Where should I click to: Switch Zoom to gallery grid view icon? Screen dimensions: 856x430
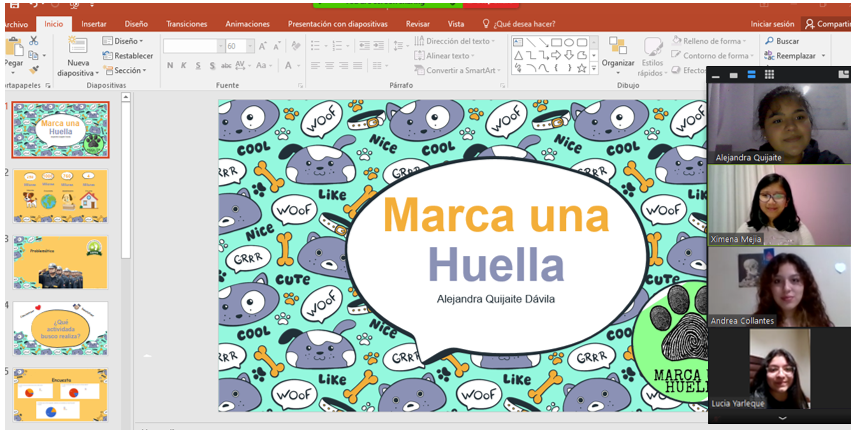(768, 75)
